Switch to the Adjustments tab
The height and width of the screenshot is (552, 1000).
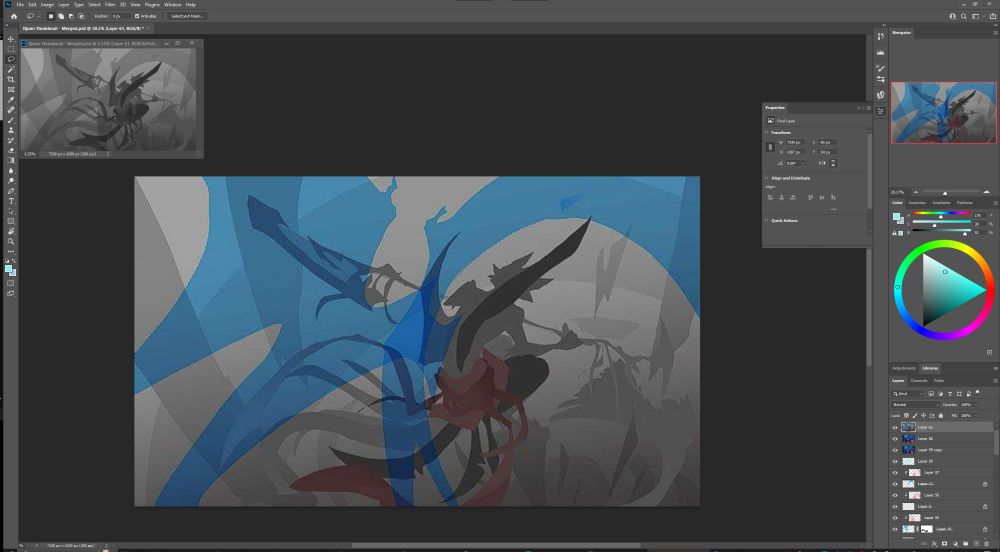[904, 368]
